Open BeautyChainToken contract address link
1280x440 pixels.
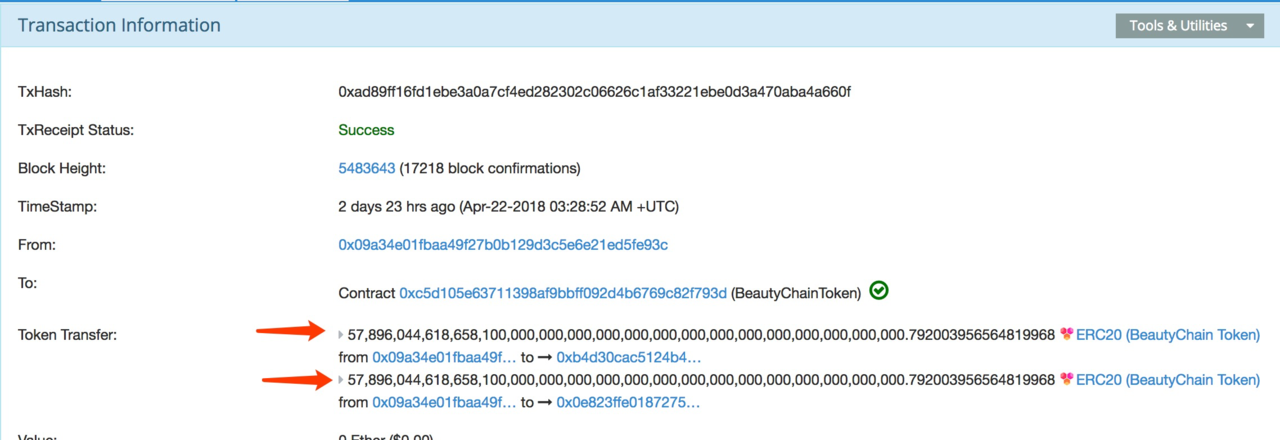pos(563,293)
